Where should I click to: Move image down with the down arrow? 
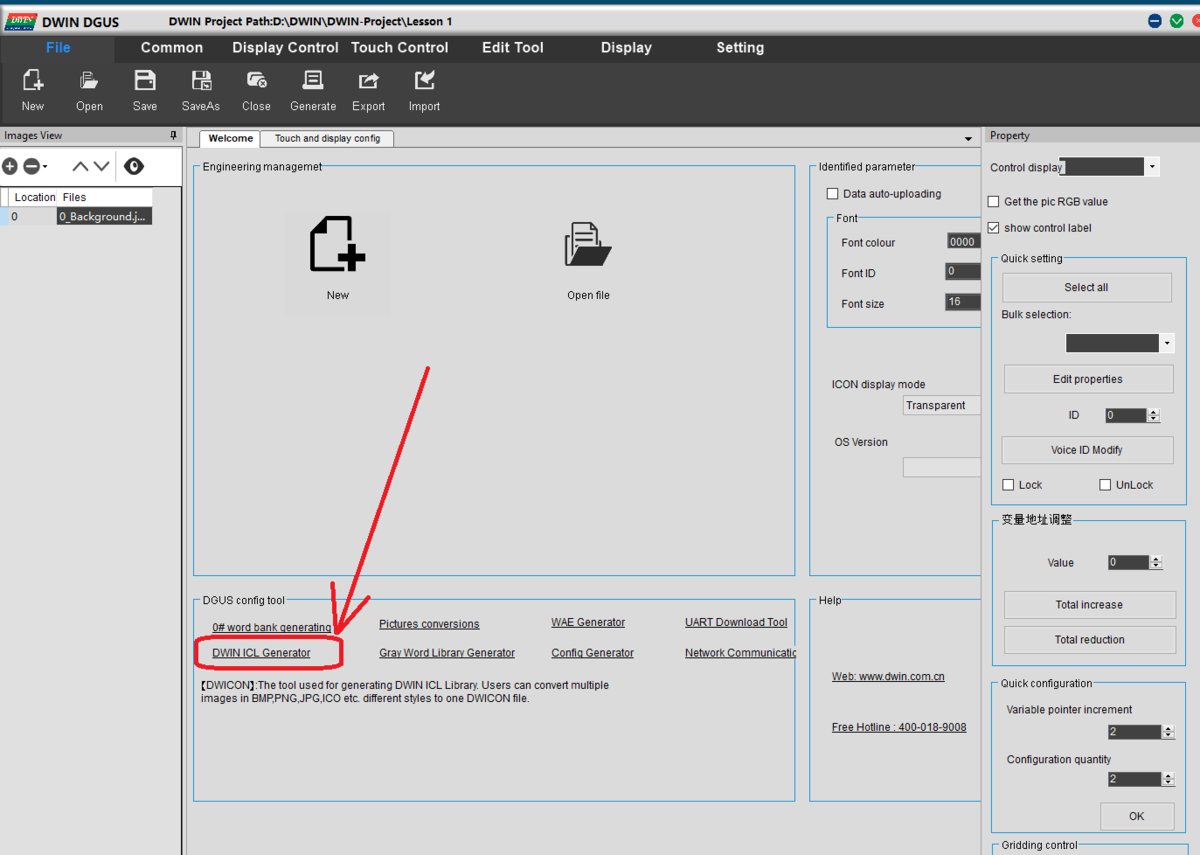pyautogui.click(x=101, y=167)
